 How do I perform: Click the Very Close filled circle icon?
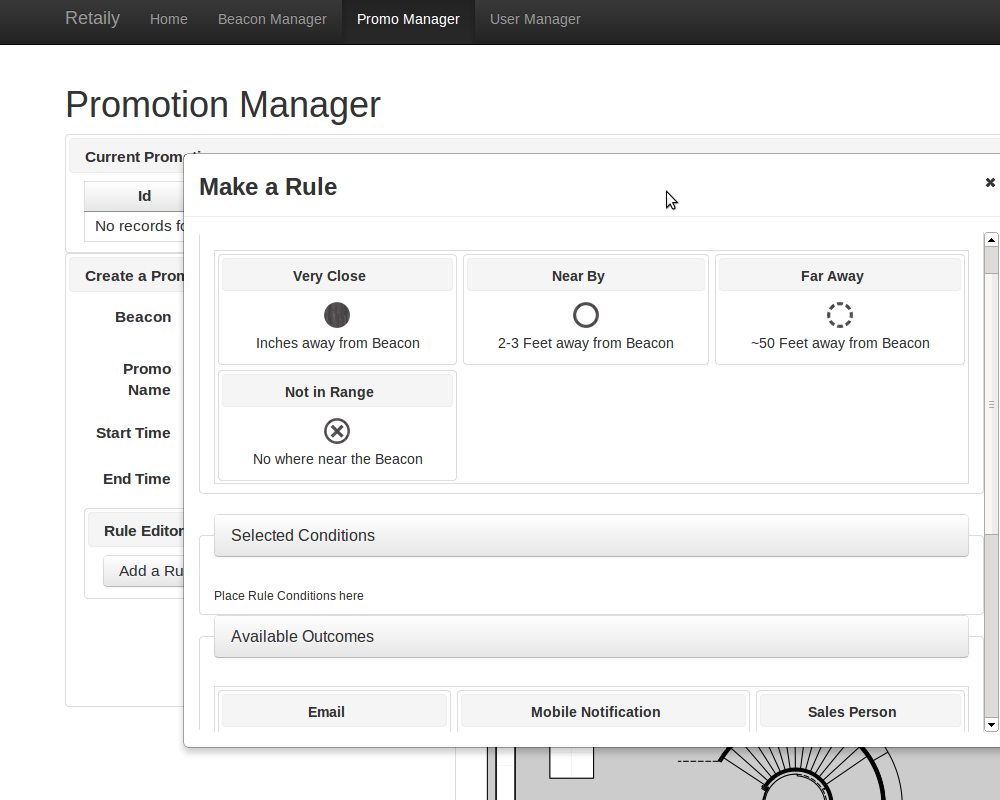coord(337,315)
